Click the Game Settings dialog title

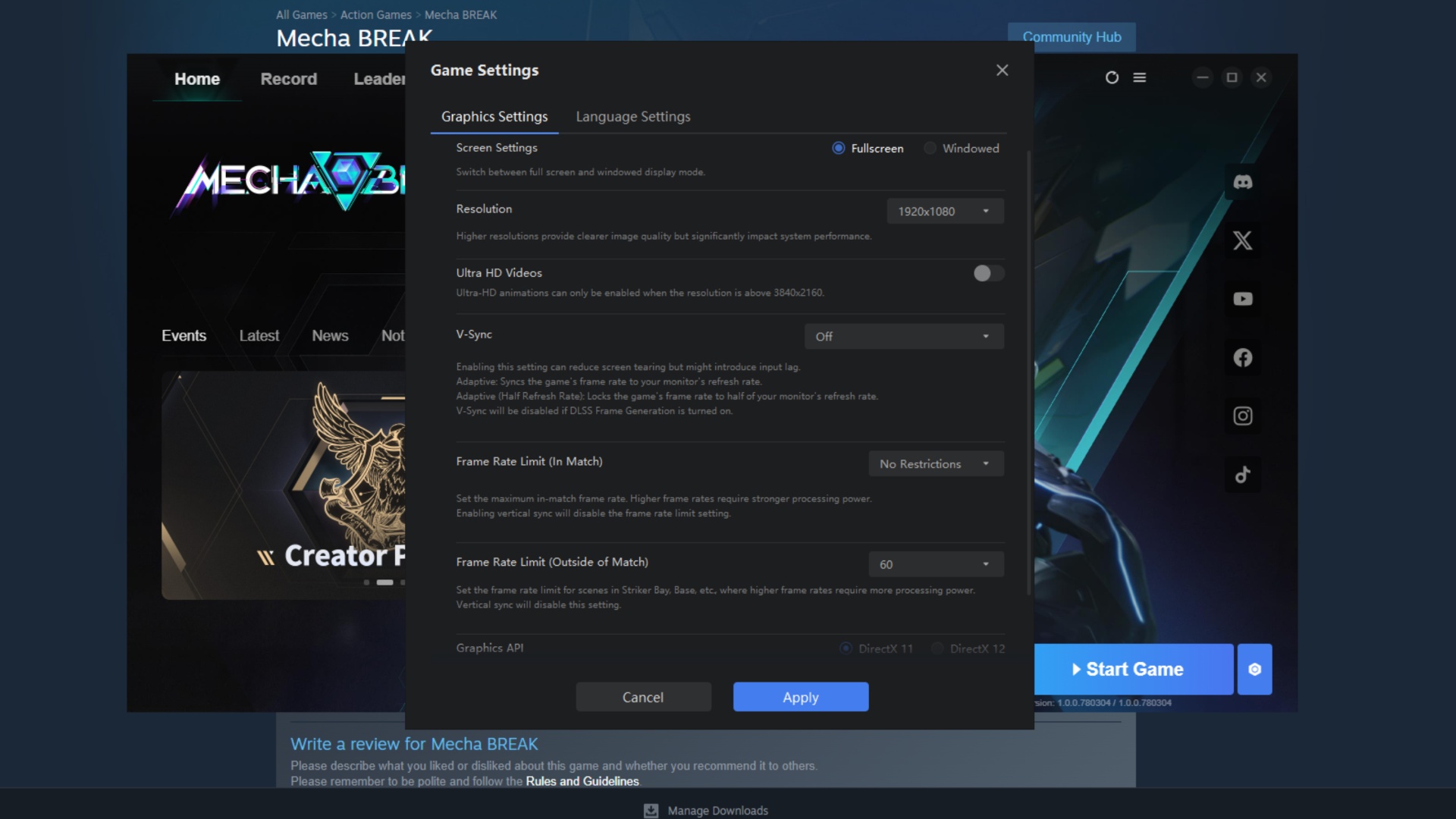coord(485,70)
